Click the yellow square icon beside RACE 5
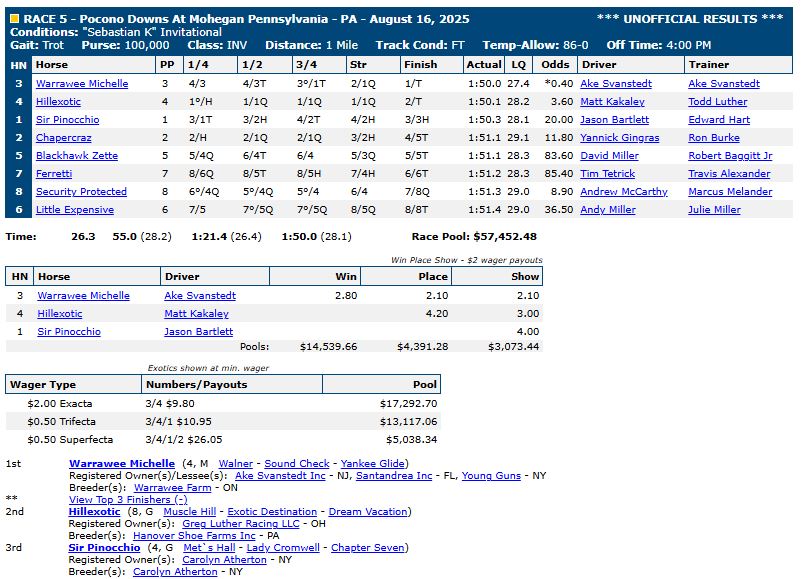The image size is (804, 579). click(13, 18)
